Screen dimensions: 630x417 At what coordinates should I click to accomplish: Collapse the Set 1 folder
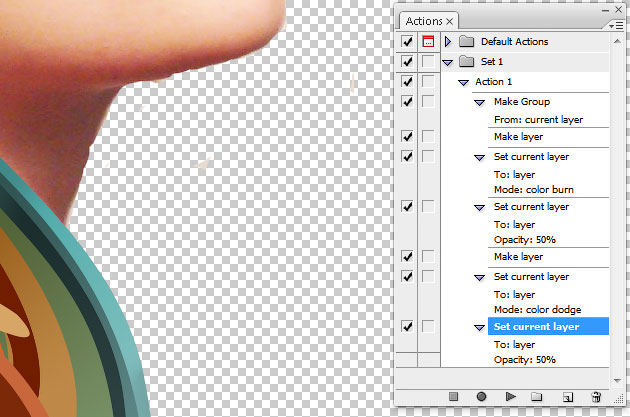[448, 62]
